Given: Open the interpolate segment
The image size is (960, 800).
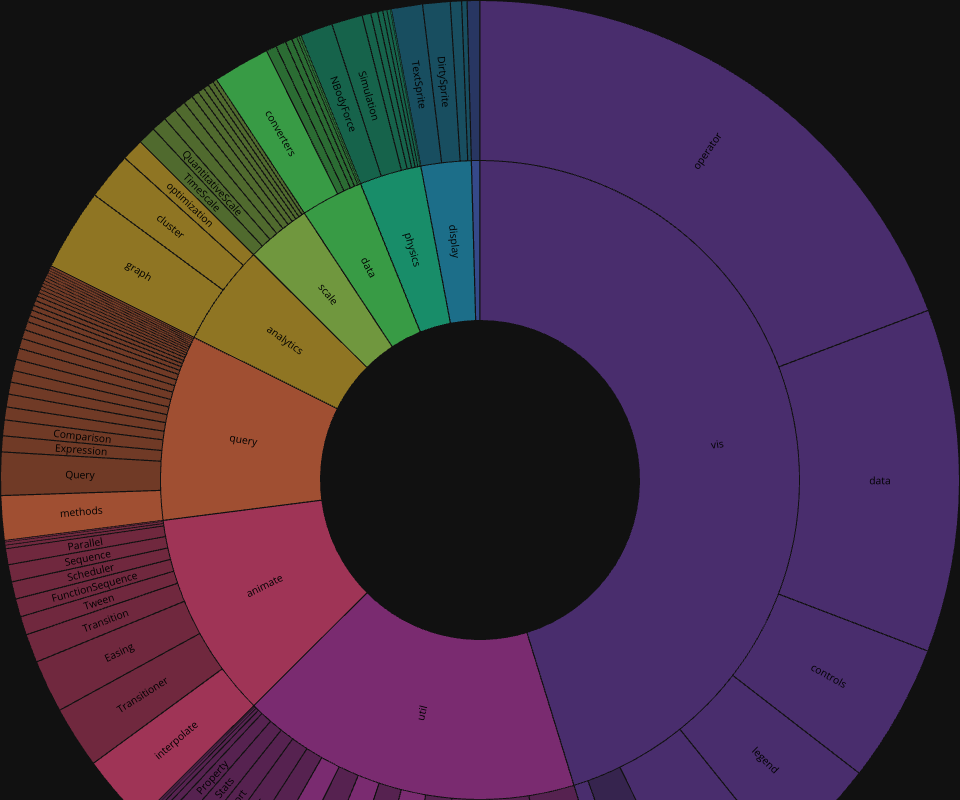Looking at the screenshot, I should click(176, 740).
